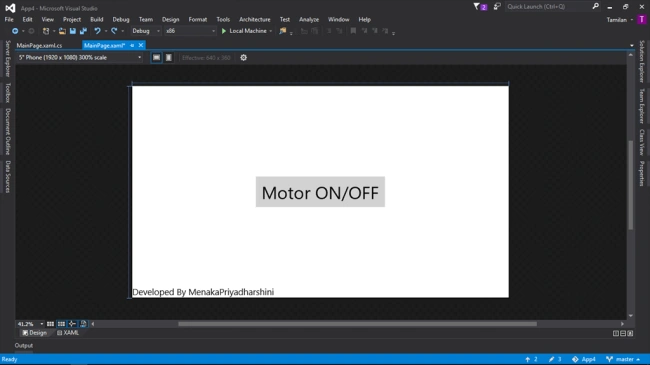Click the horizontal scrollbar thumb of designer
Screen dimensions: 650x365
[357, 324]
